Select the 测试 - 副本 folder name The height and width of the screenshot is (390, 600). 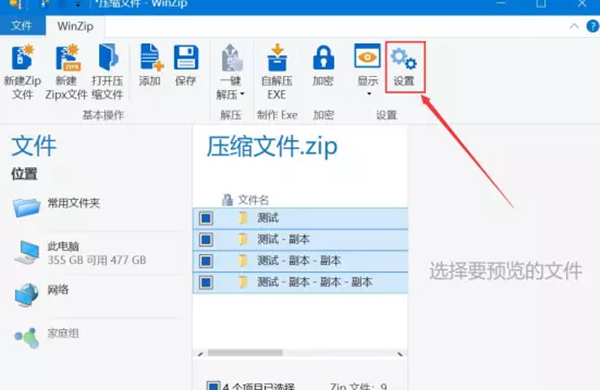(x=284, y=240)
